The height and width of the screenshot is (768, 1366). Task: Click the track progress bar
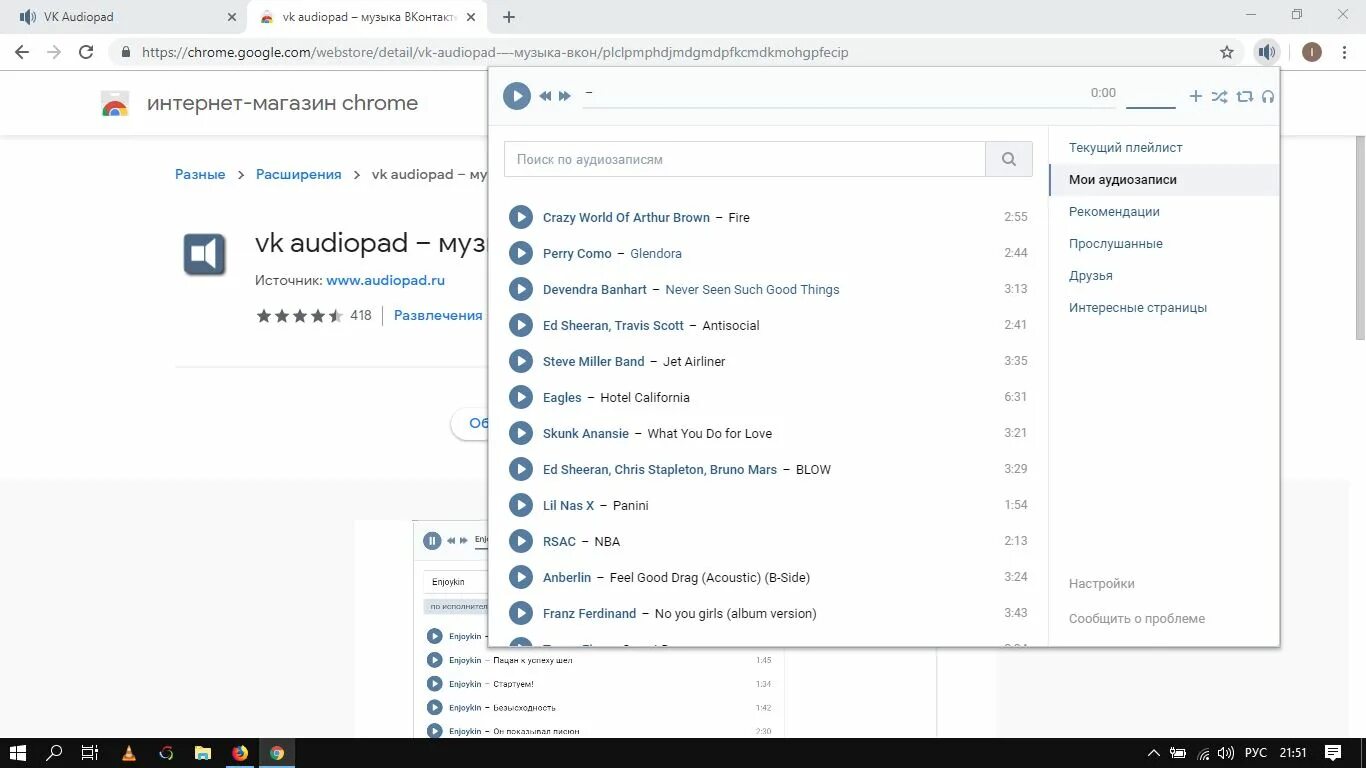pyautogui.click(x=850, y=106)
